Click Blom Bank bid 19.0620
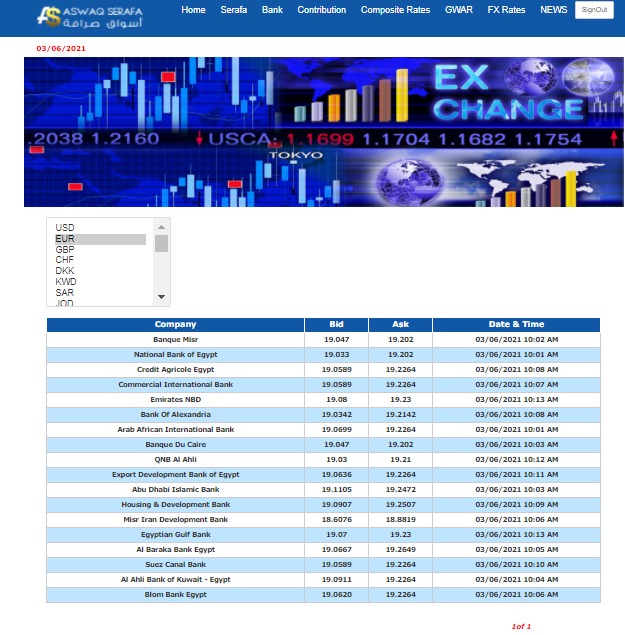This screenshot has width=625, height=635. (x=336, y=594)
